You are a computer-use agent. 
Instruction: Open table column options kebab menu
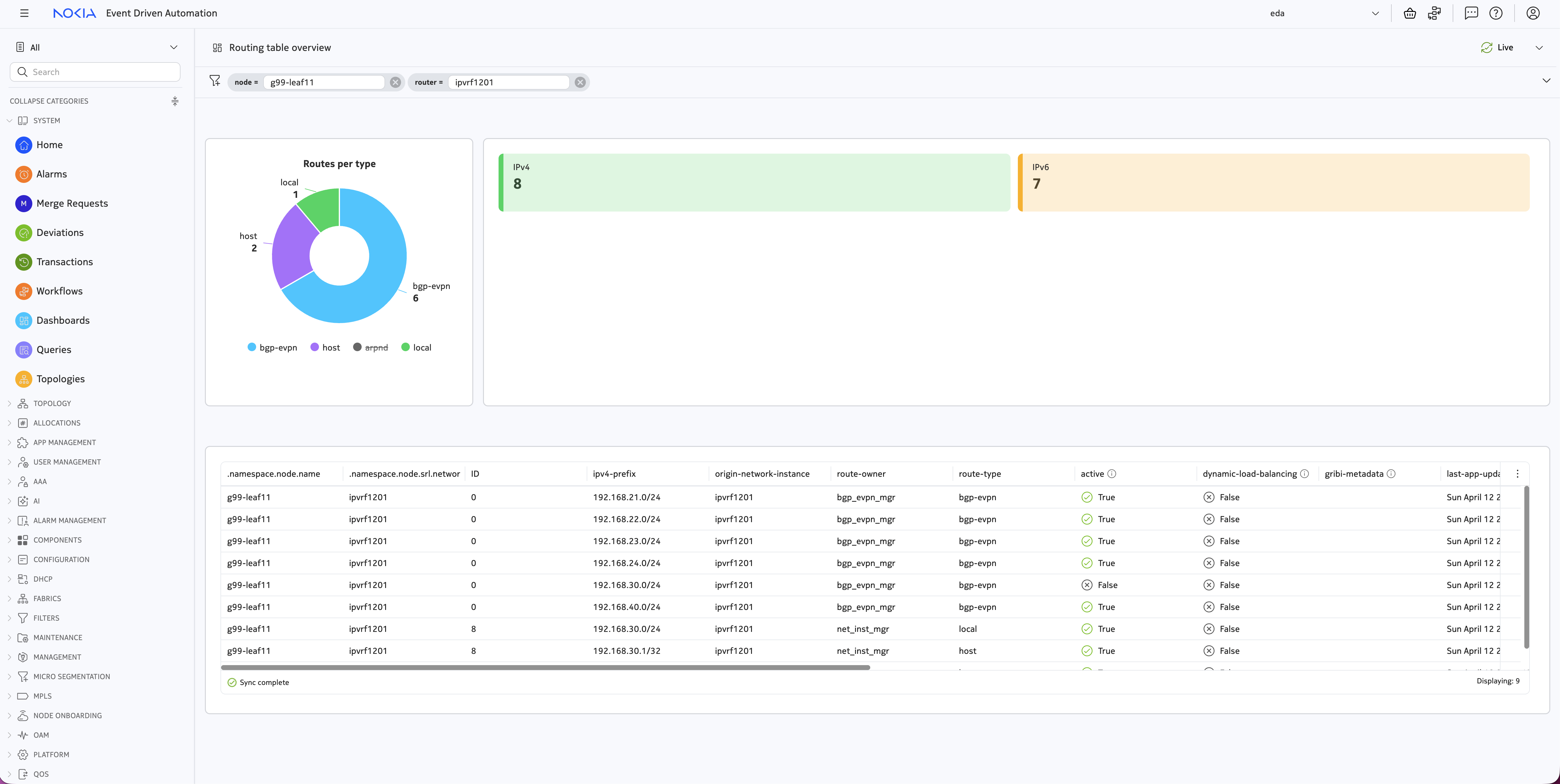tap(1518, 474)
